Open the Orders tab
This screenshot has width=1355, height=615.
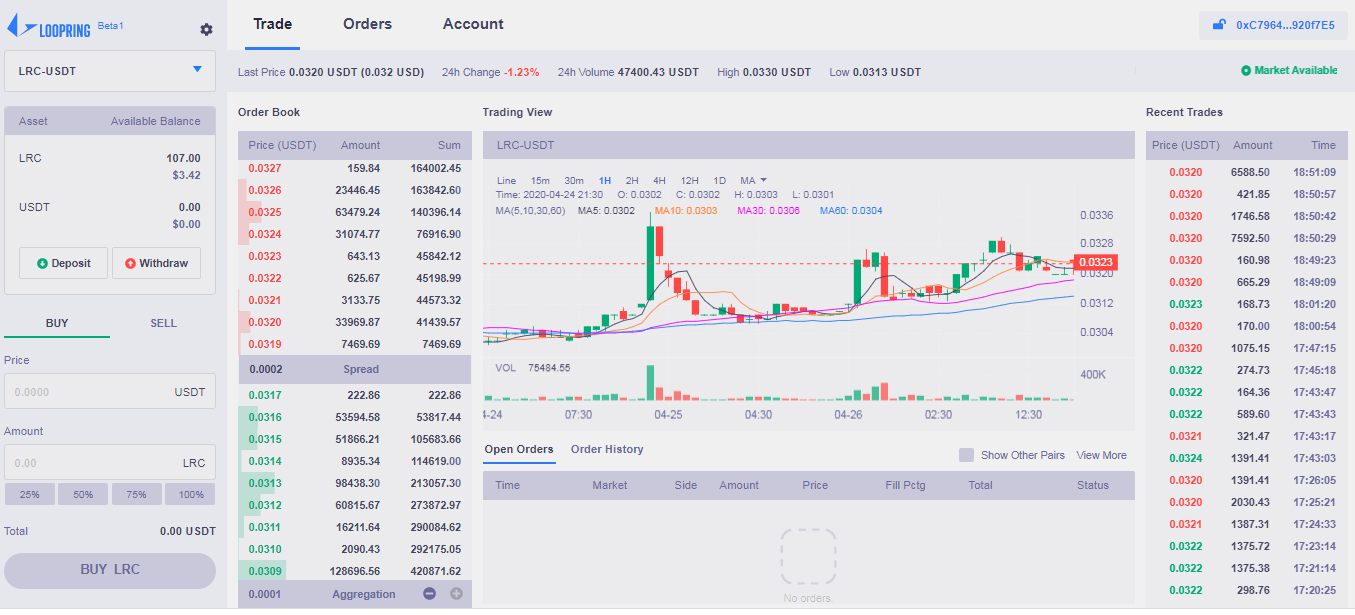click(x=367, y=24)
